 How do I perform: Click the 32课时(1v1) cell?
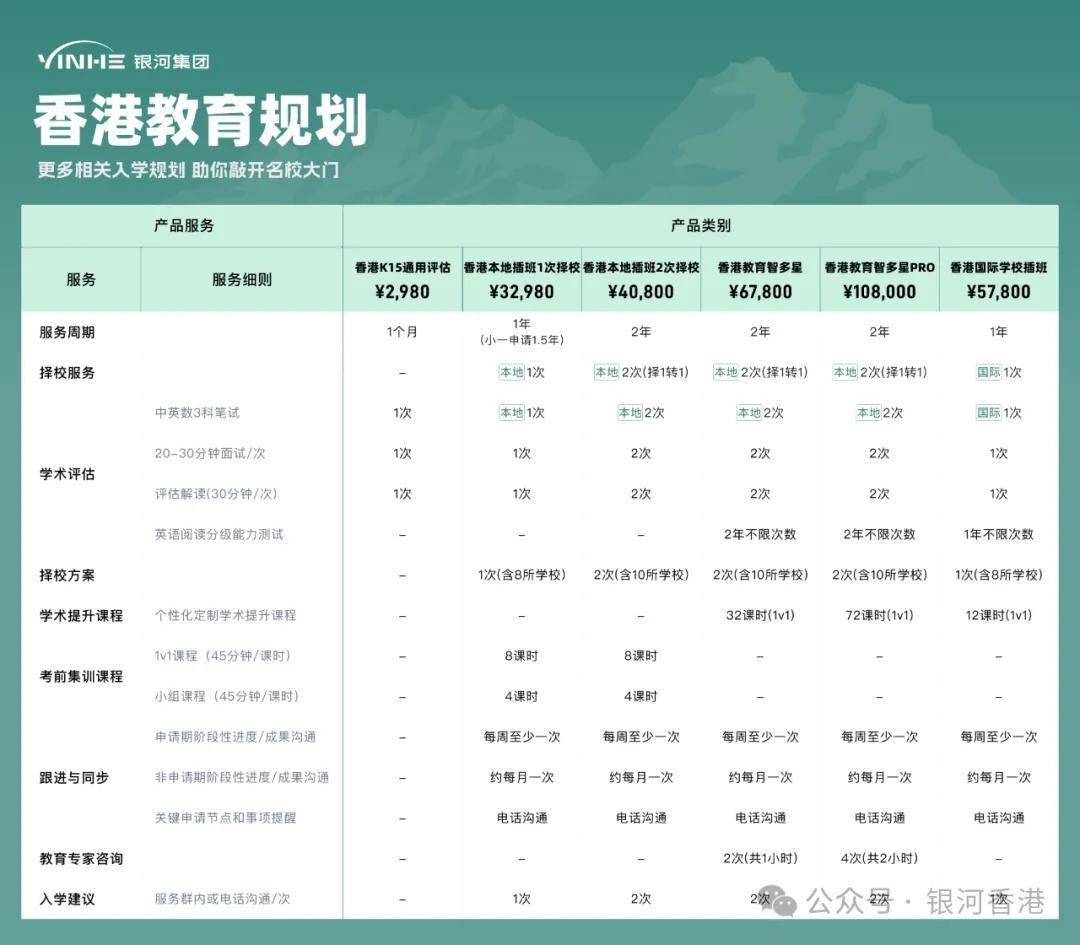click(x=760, y=615)
